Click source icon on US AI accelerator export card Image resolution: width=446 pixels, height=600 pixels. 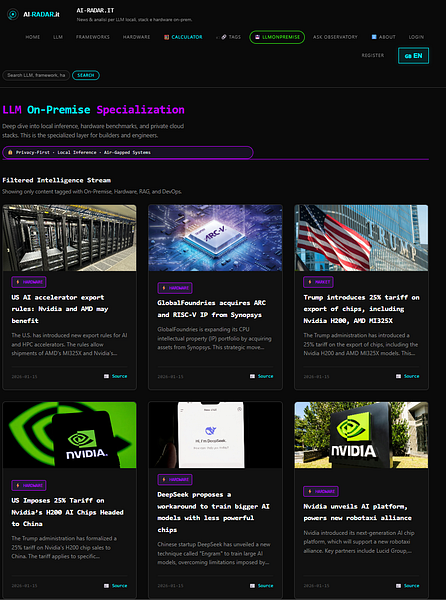click(x=106, y=376)
